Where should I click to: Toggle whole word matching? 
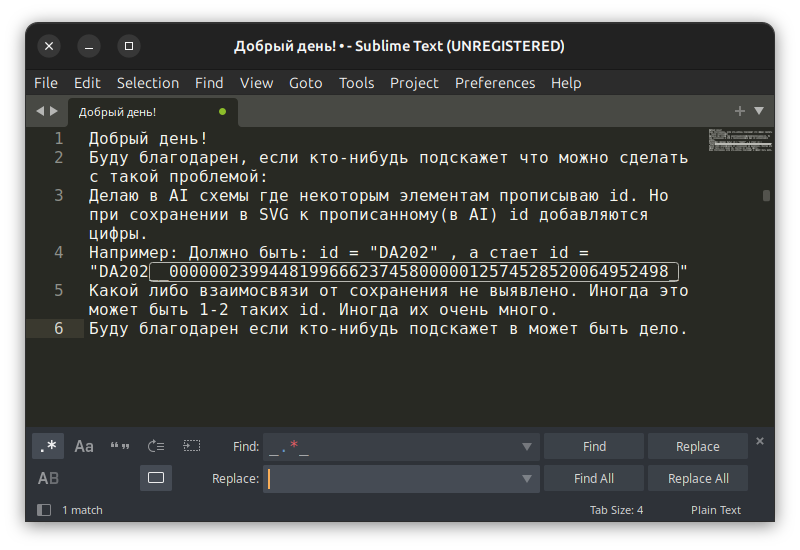[120, 446]
